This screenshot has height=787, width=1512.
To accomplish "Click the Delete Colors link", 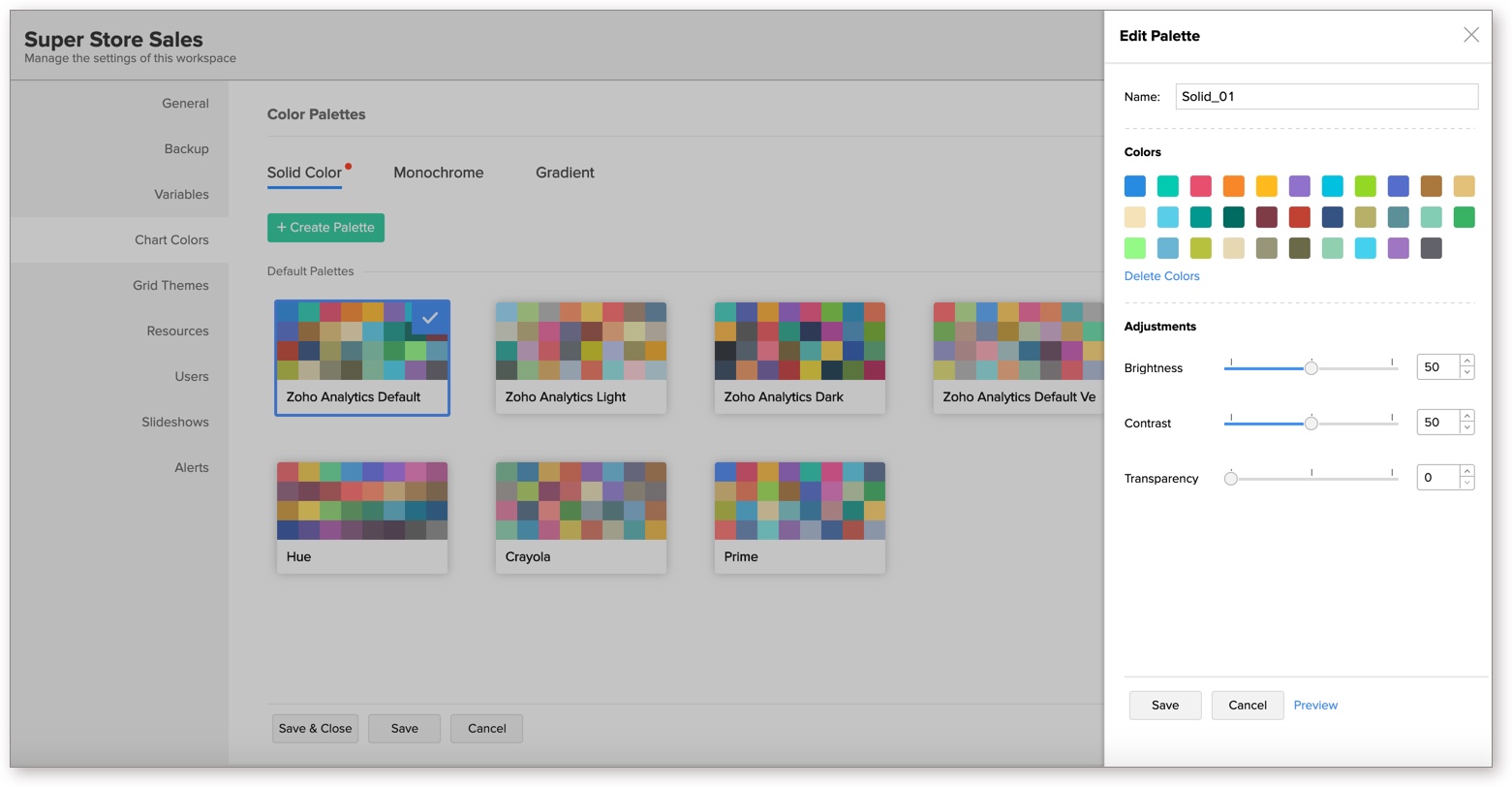I will click(1161, 276).
